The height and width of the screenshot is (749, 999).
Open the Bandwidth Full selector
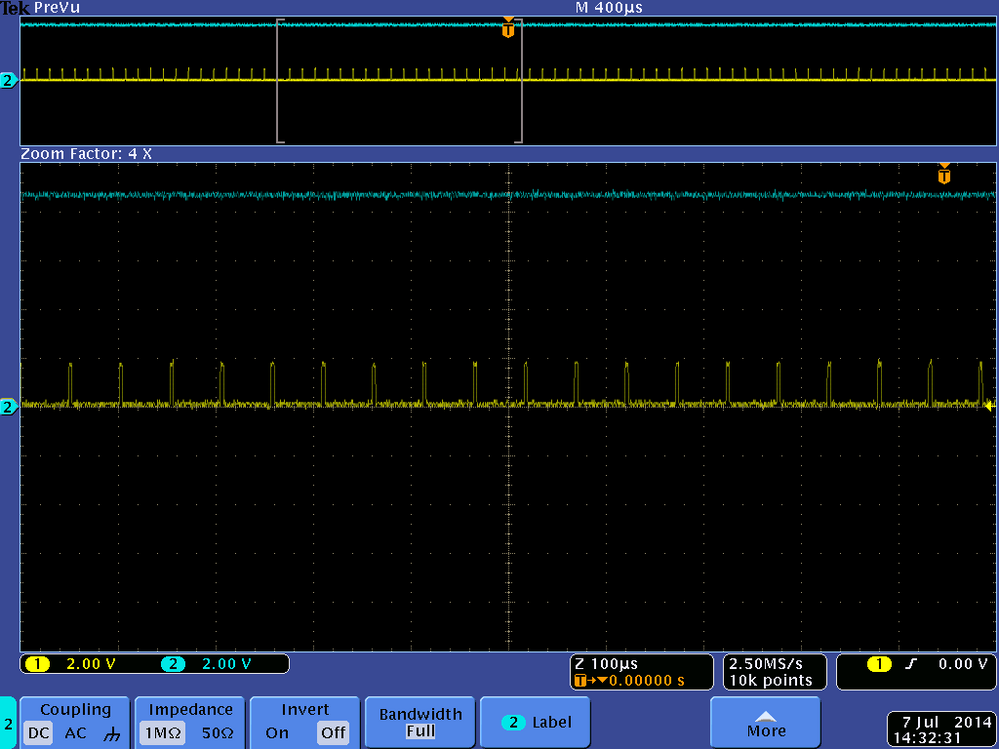pos(419,722)
